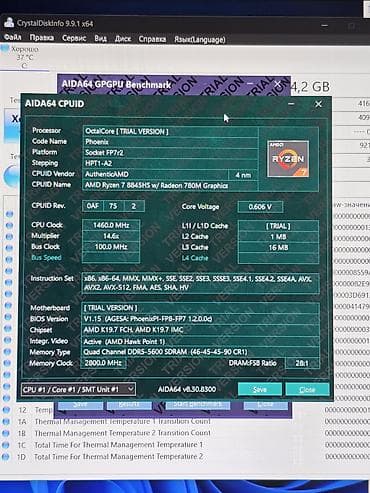Click the CPU Clock 1460.0 MHz value
Viewport: 370px width, 493px height.
(111, 225)
